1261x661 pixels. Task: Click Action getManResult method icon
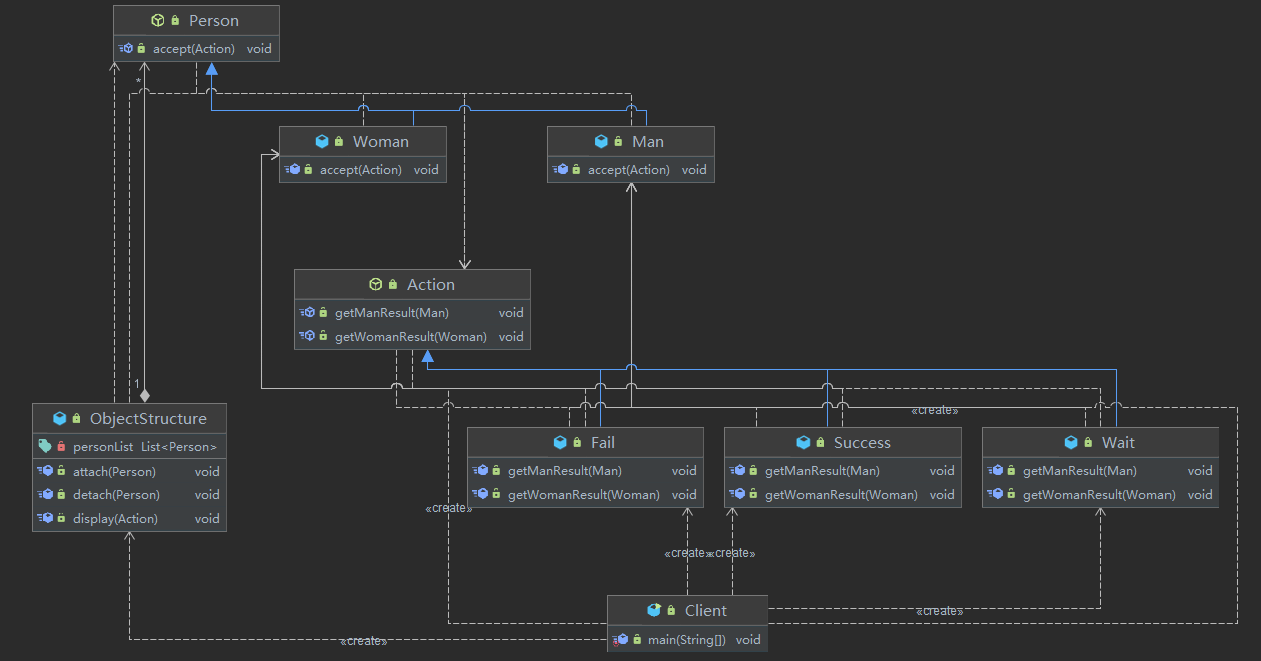click(x=308, y=313)
